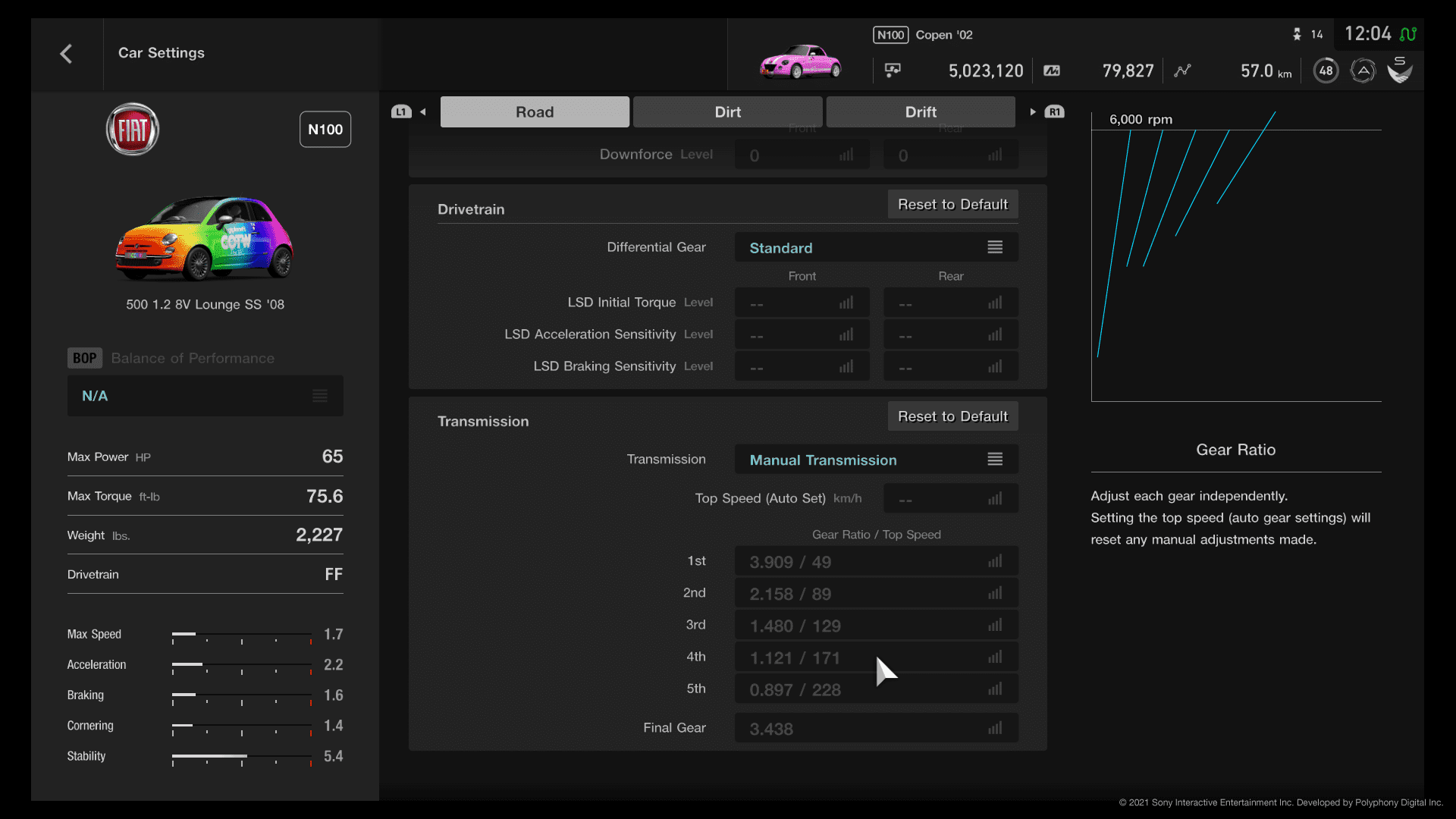The height and width of the screenshot is (819, 1456).
Task: Select front LSD Braking Sensitivity field
Action: tap(802, 366)
